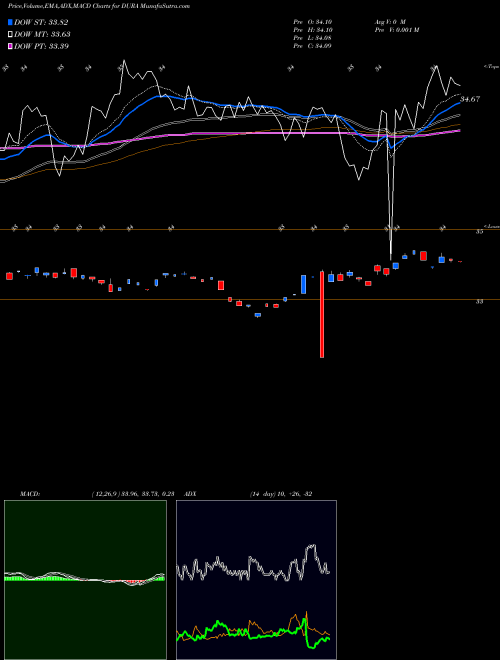Click the long red candlestick with deep wick

tap(322, 314)
